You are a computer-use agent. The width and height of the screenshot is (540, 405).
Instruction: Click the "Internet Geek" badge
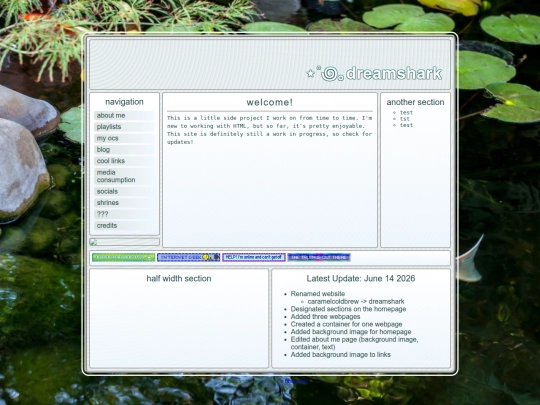coord(188,257)
